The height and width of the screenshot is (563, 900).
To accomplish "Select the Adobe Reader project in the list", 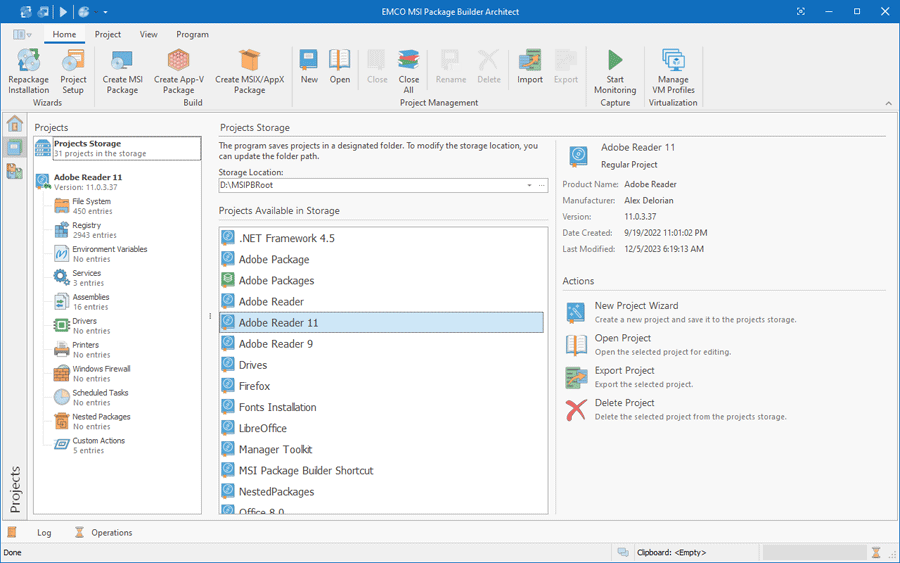I will pyautogui.click(x=382, y=302).
